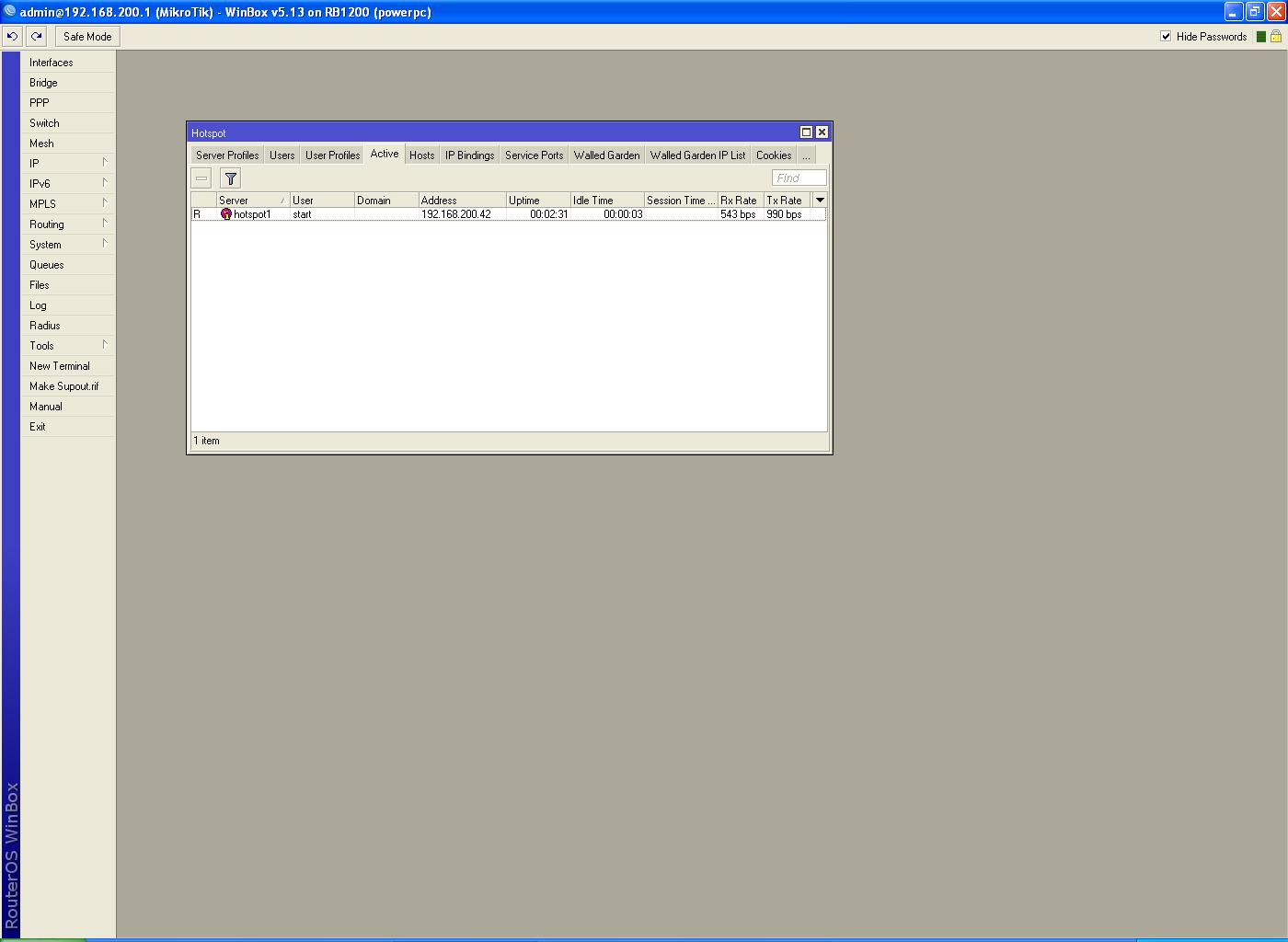
Task: Maximize the Hotspot inner window
Action: (x=806, y=132)
